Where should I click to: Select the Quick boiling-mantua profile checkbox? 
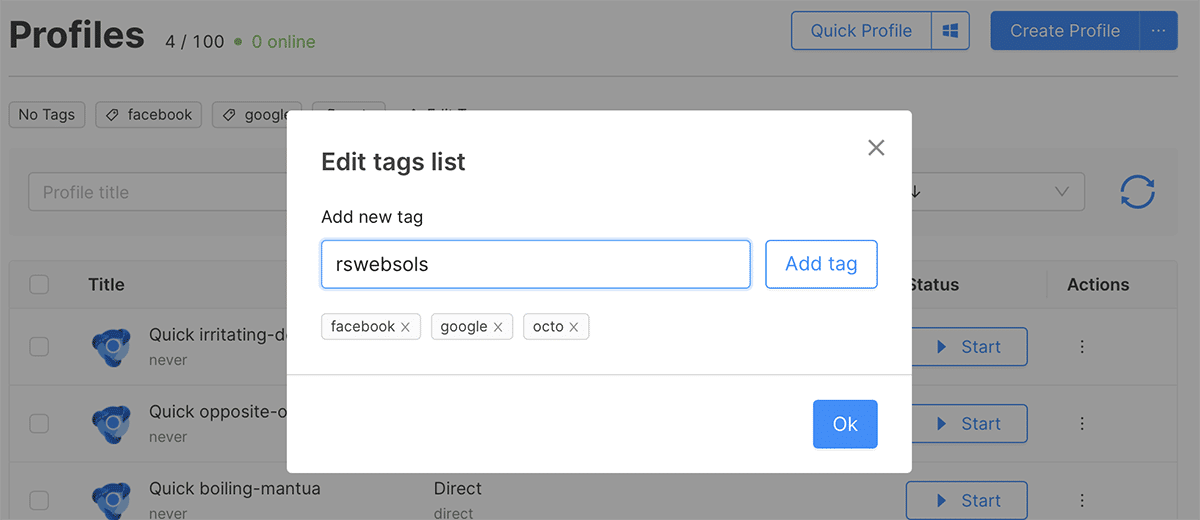click(39, 500)
